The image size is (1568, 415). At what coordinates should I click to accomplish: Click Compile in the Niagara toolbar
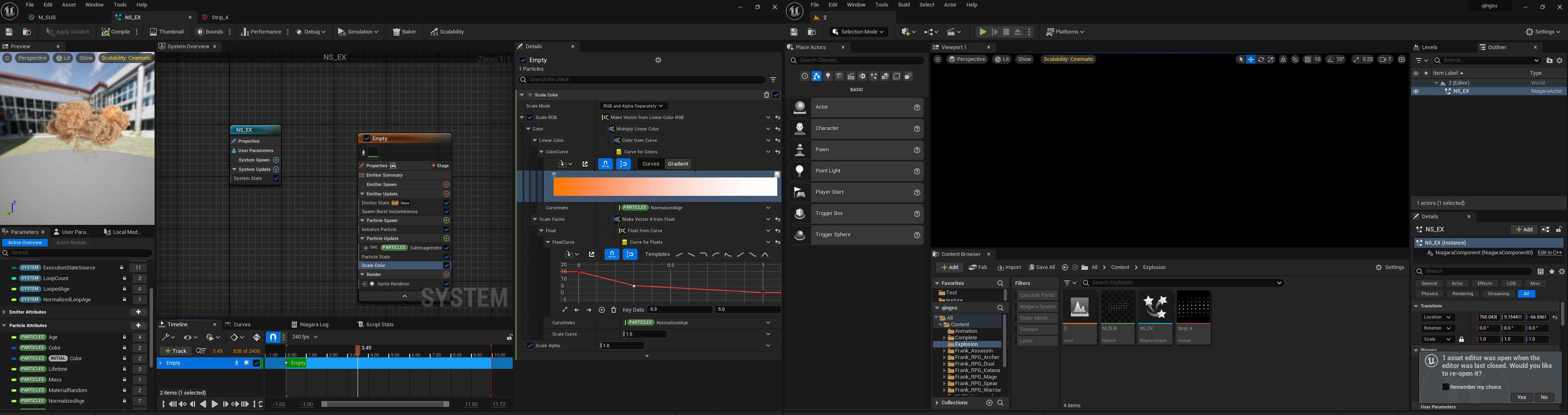[116, 31]
